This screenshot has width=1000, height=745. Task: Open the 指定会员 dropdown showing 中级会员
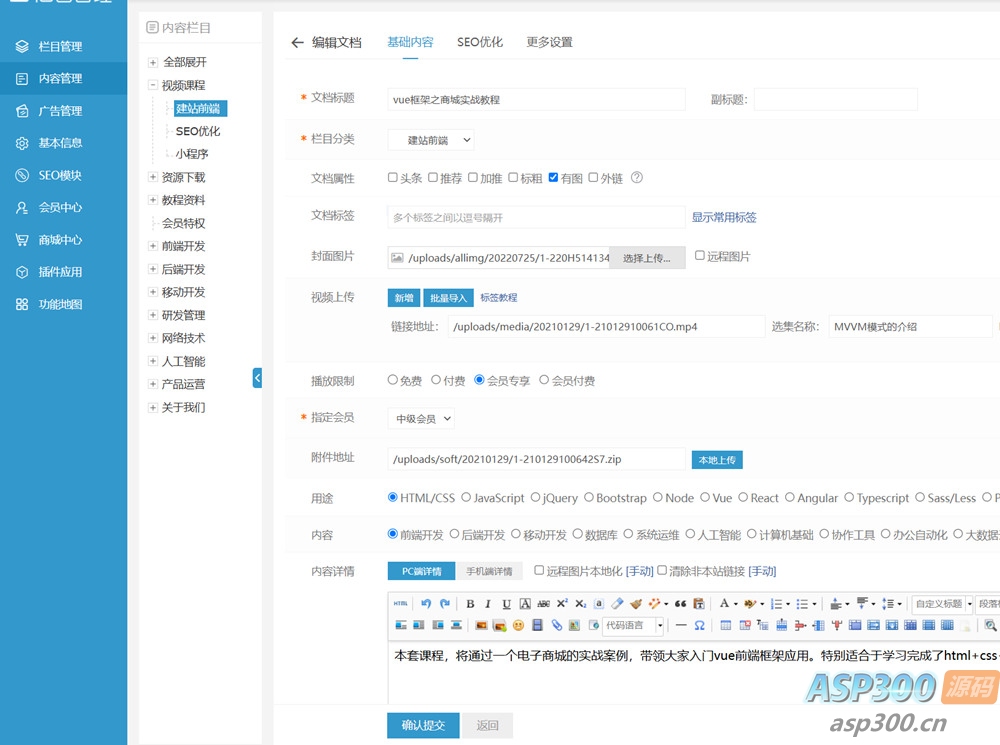coord(421,419)
